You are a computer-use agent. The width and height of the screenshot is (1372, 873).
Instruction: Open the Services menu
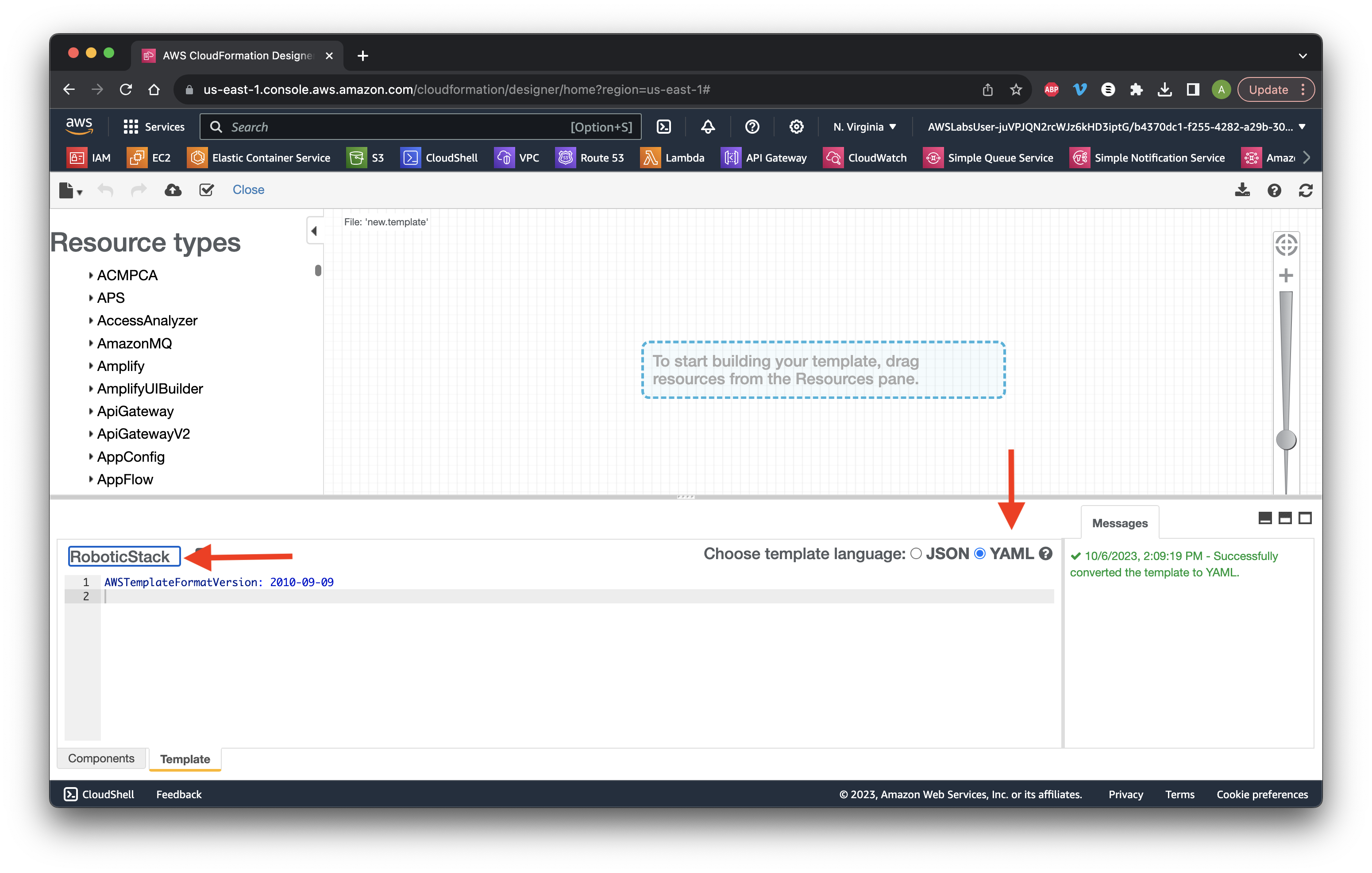coord(154,127)
